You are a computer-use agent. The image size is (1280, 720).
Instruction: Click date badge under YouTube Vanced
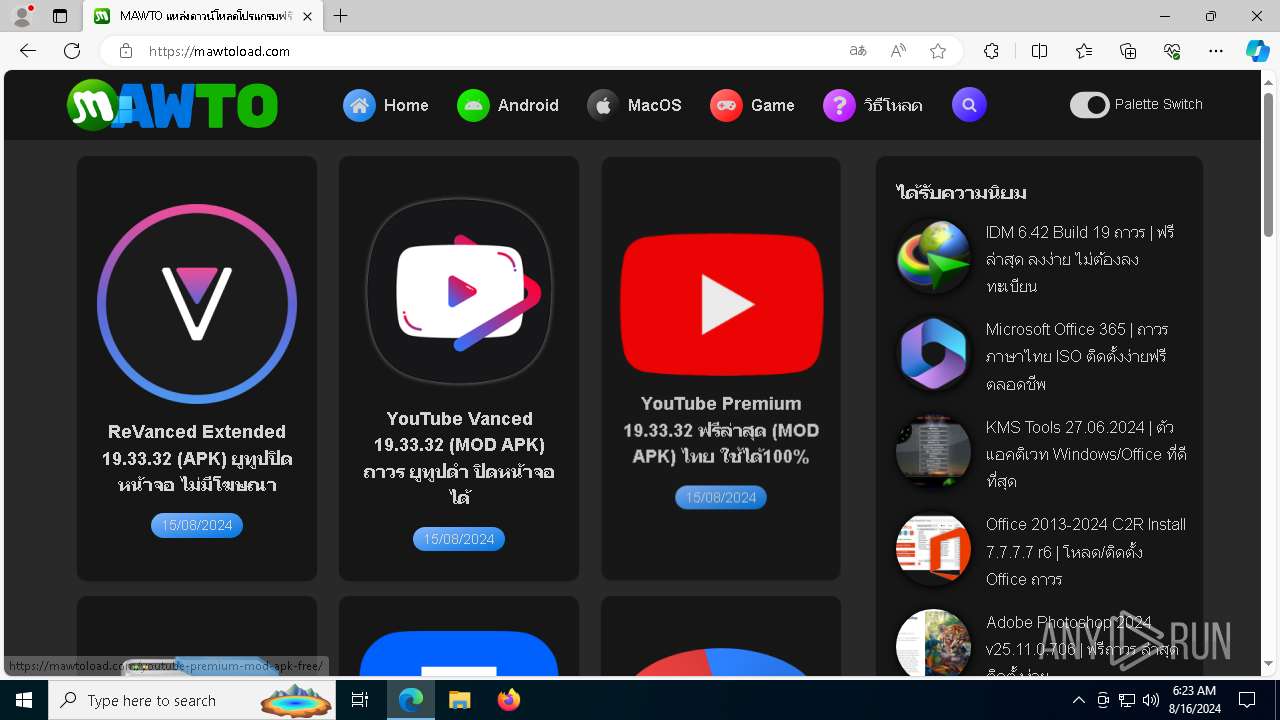pos(459,539)
